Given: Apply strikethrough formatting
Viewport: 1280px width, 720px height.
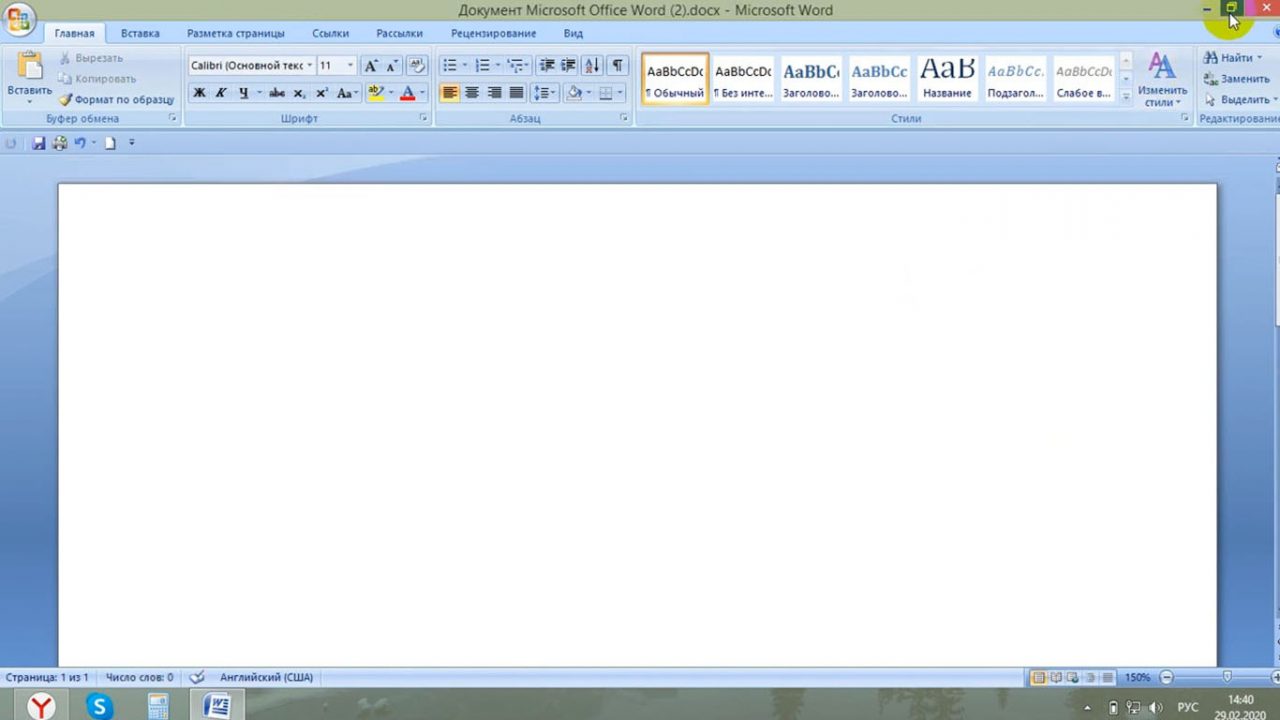Looking at the screenshot, I should (277, 93).
